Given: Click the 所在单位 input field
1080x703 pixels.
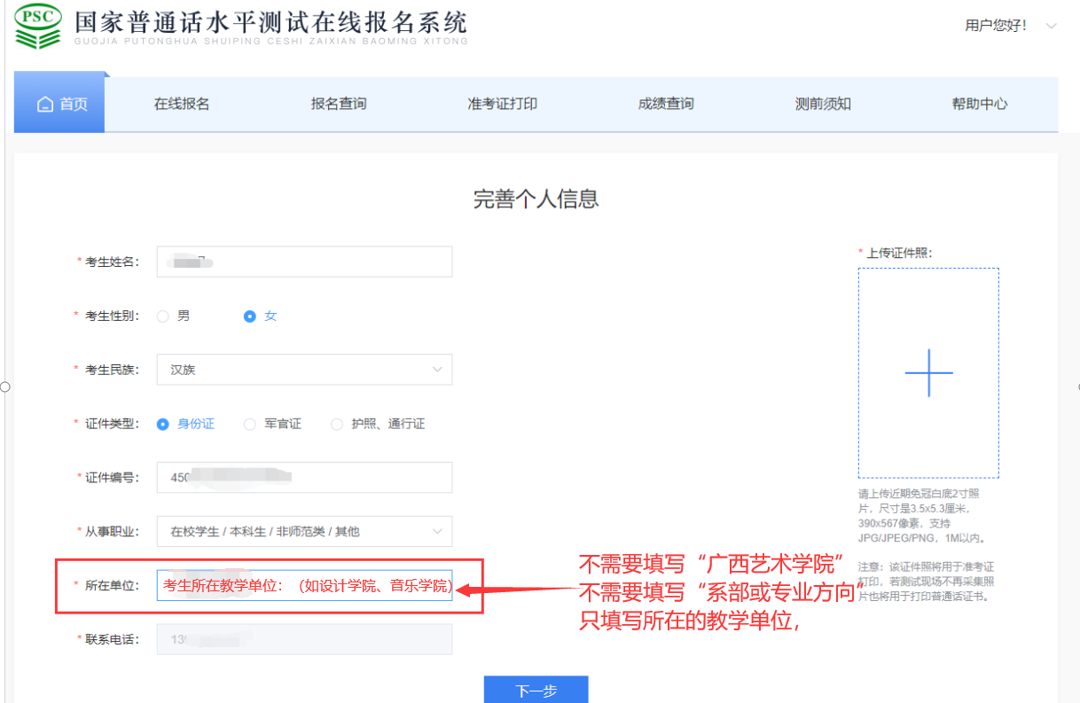Looking at the screenshot, I should [304, 586].
